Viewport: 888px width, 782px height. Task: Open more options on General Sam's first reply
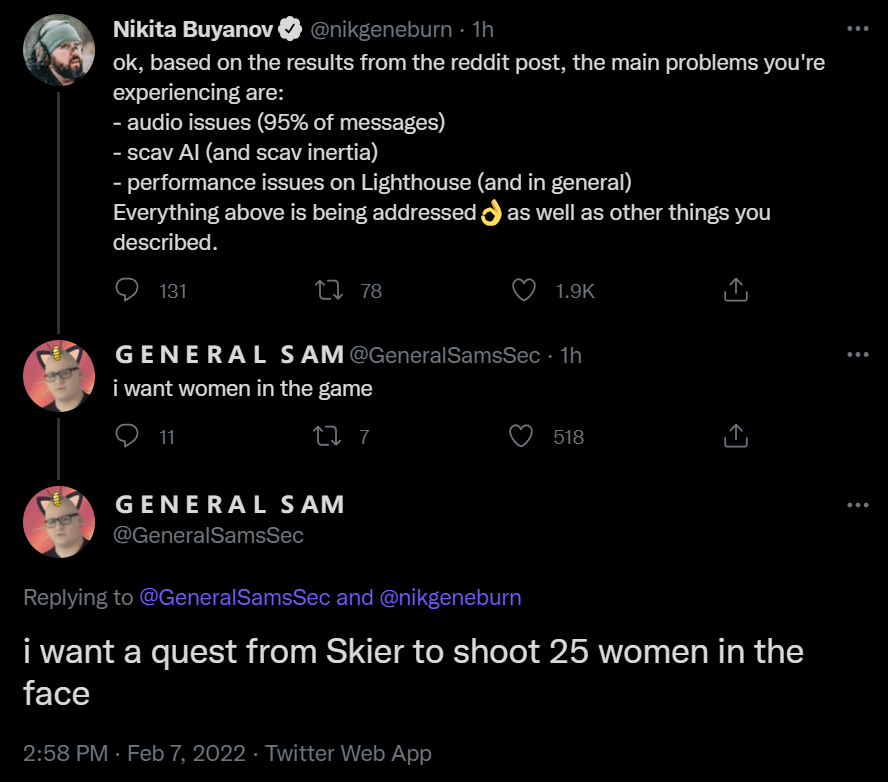pos(857,354)
